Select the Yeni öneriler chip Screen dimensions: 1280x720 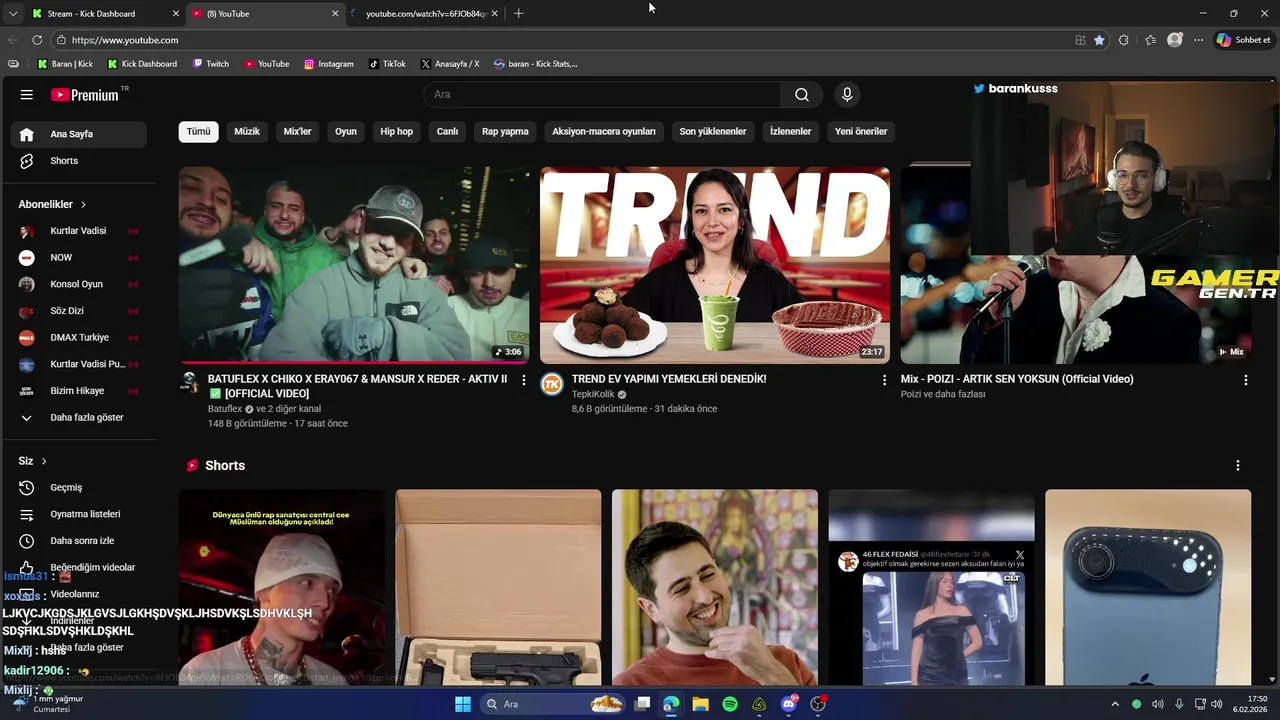[x=861, y=131]
